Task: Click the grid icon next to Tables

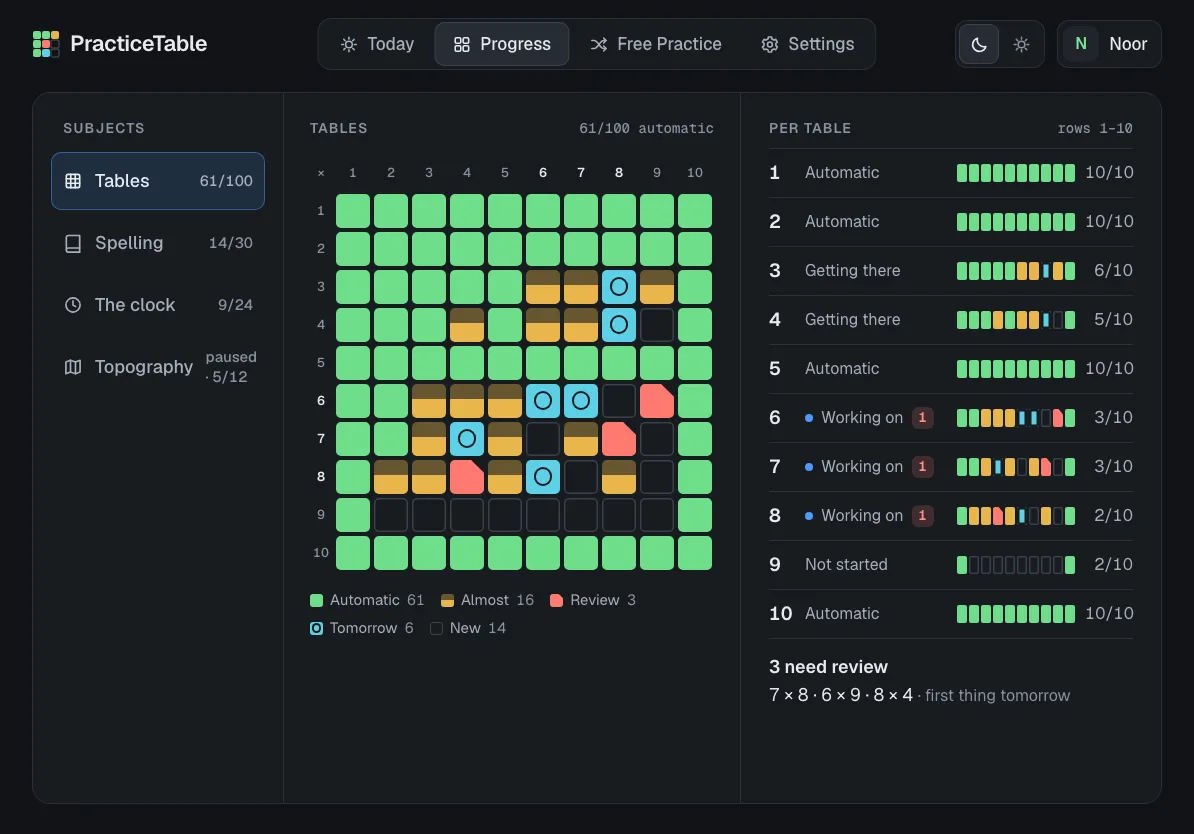Action: coord(73,181)
